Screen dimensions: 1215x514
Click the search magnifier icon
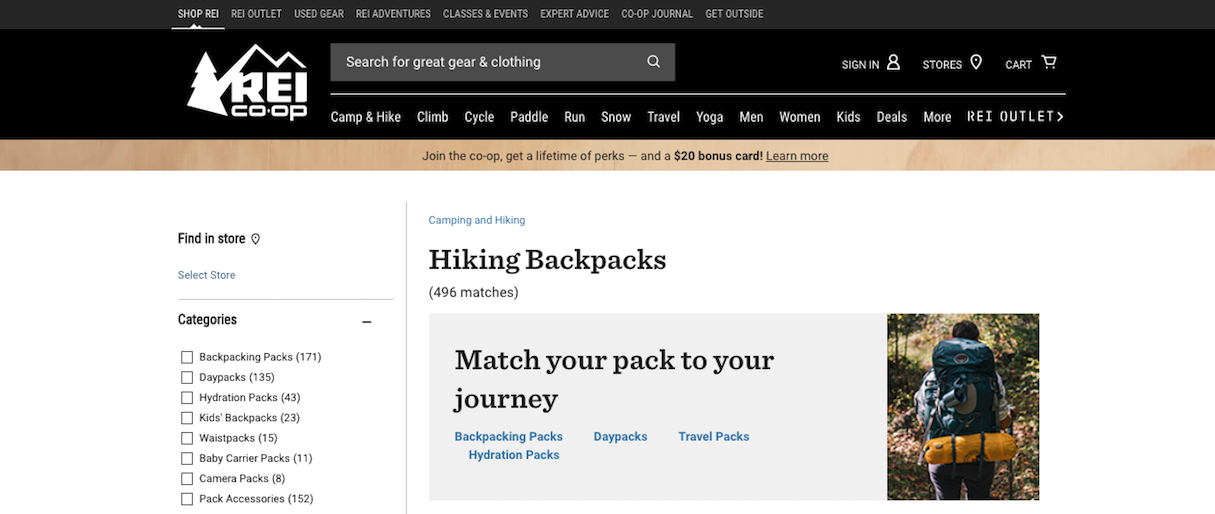(654, 62)
